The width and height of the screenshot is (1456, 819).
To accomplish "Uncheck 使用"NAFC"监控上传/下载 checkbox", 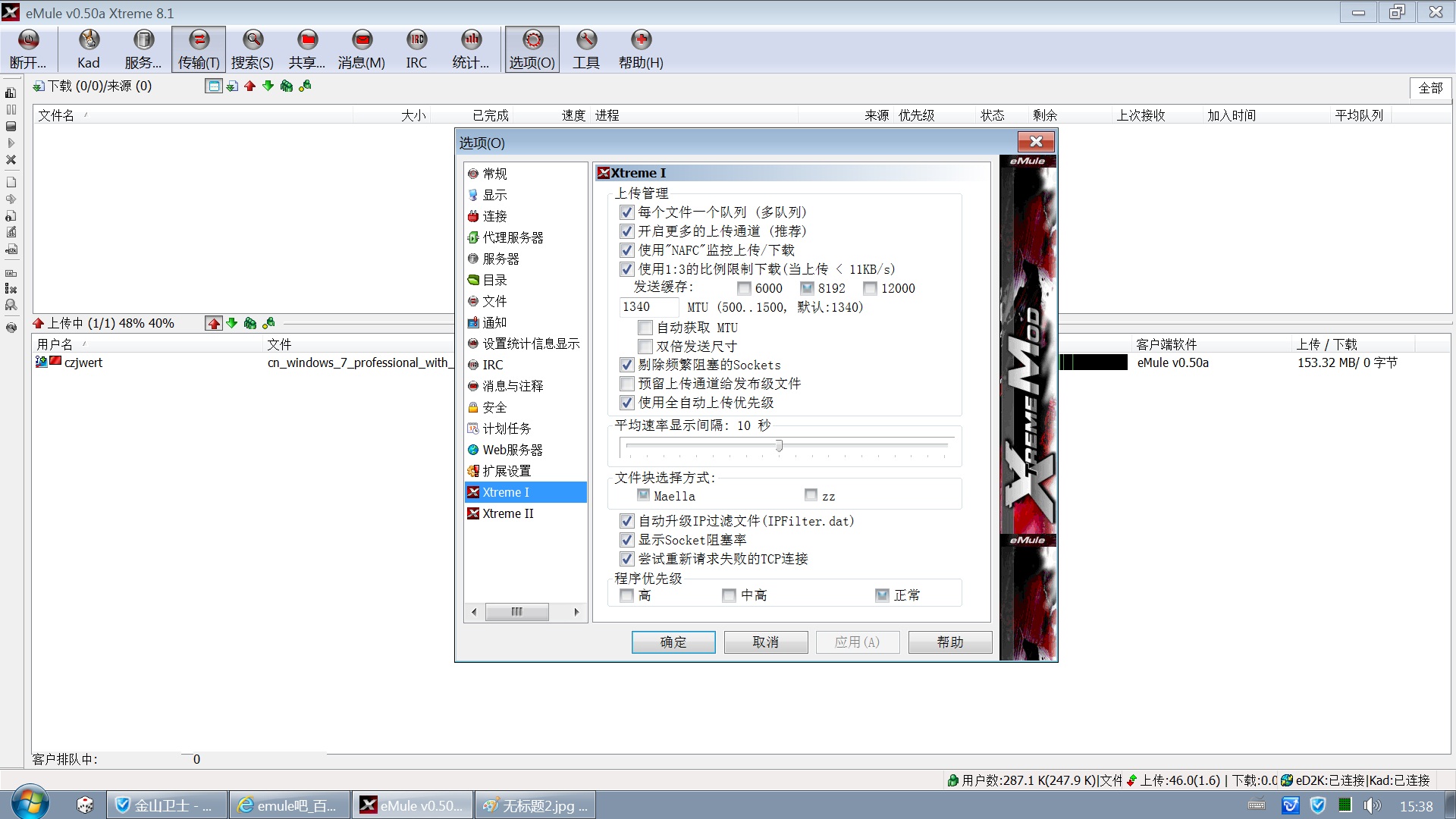I will pos(626,250).
